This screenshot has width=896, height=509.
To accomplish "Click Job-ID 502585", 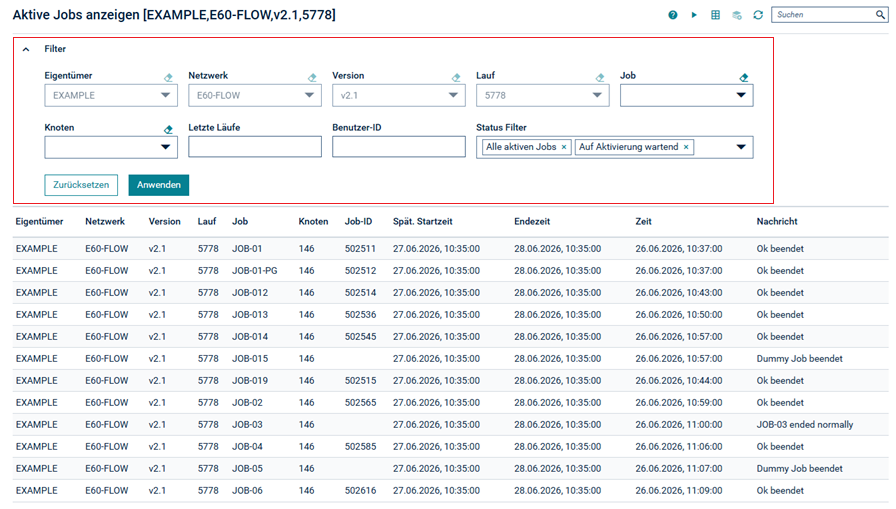I will tap(361, 447).
